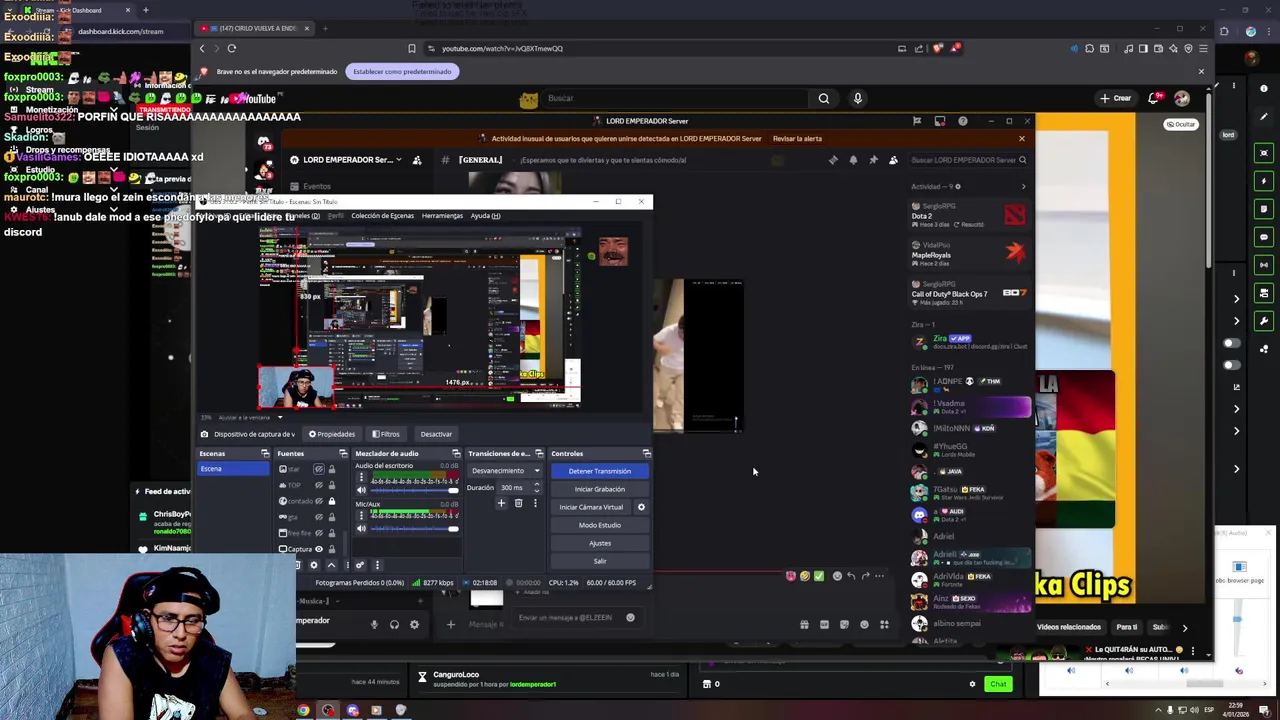Open advanced audio properties gears icon

(360, 565)
